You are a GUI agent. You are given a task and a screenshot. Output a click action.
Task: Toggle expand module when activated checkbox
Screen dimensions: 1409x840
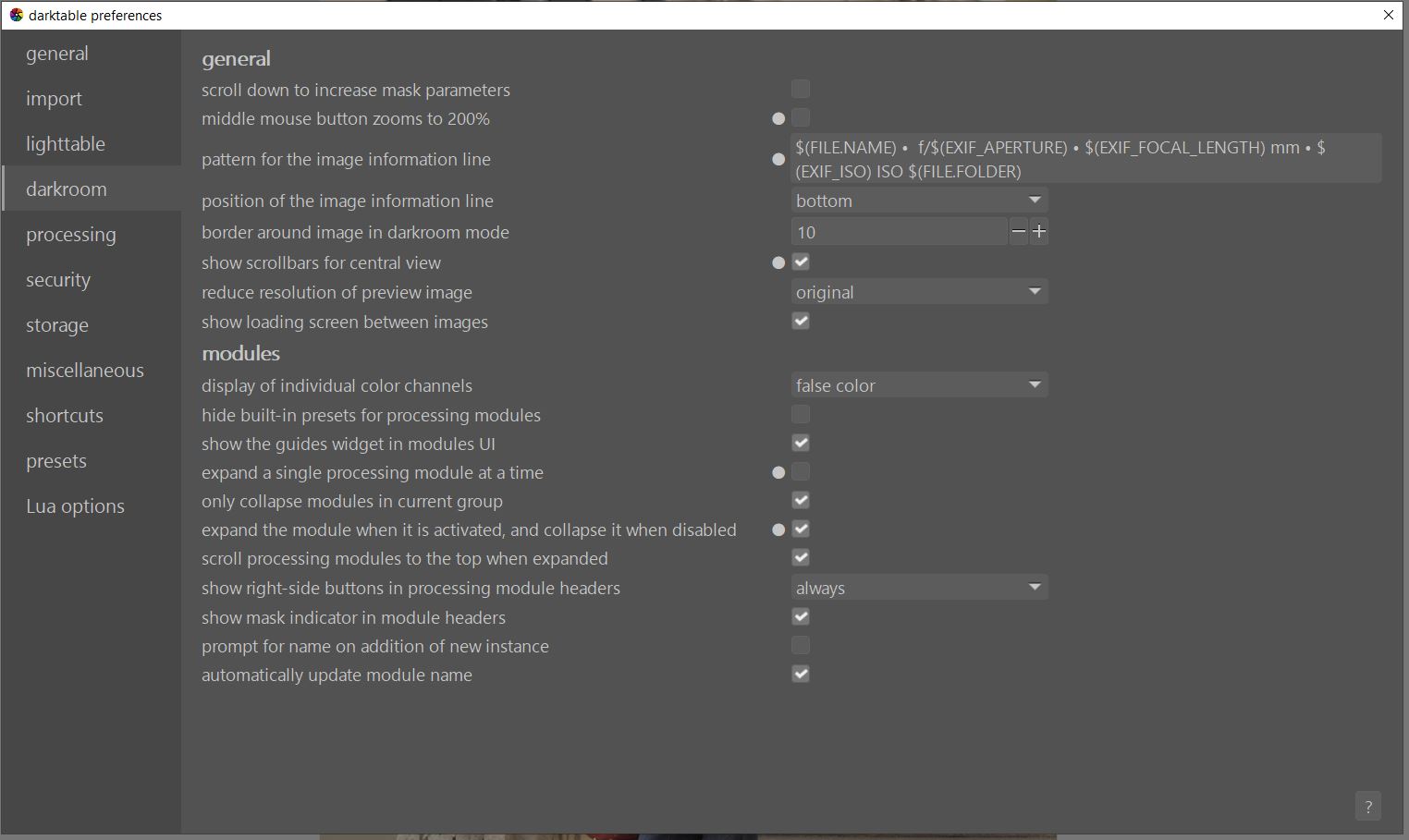pos(801,529)
